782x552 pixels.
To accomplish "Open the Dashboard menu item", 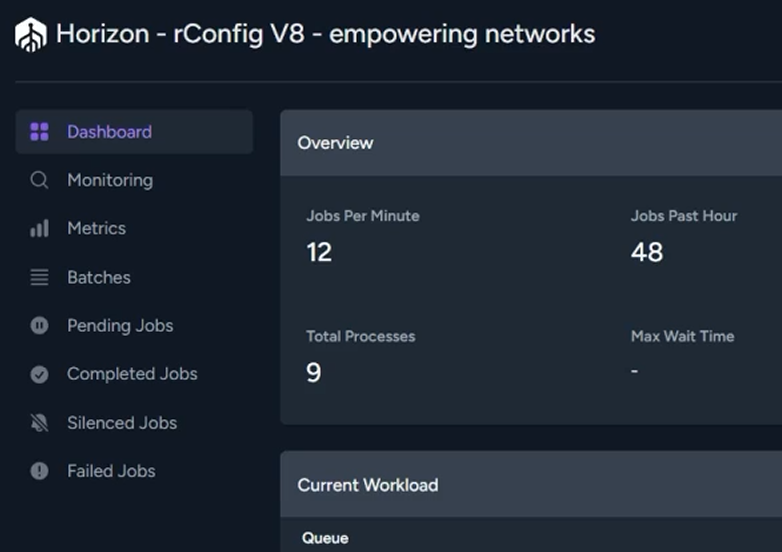I will point(134,132).
